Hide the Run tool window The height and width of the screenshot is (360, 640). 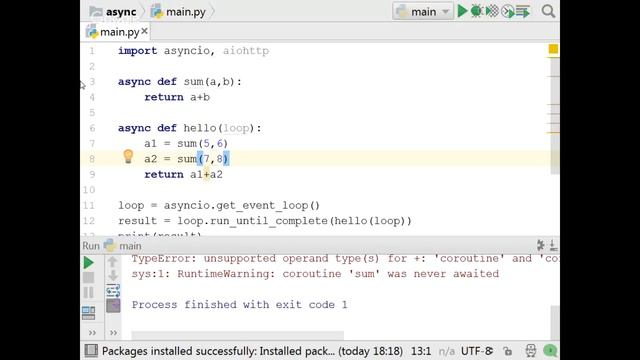(x=553, y=245)
